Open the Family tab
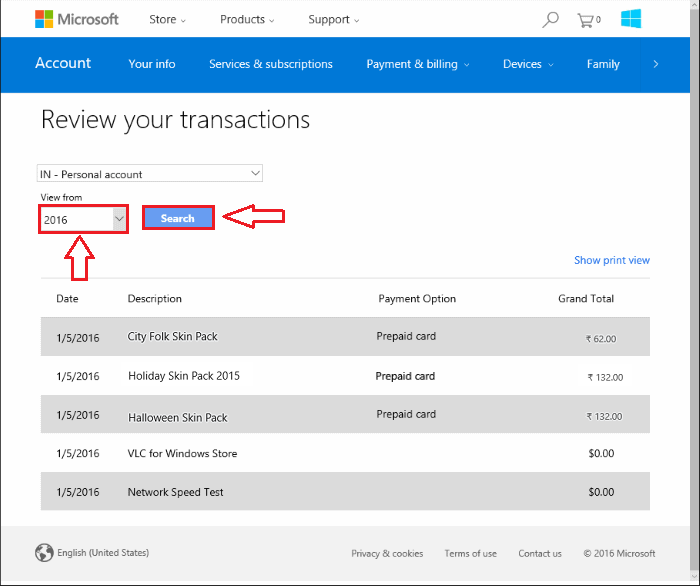Image resolution: width=700 pixels, height=586 pixels. (x=603, y=64)
